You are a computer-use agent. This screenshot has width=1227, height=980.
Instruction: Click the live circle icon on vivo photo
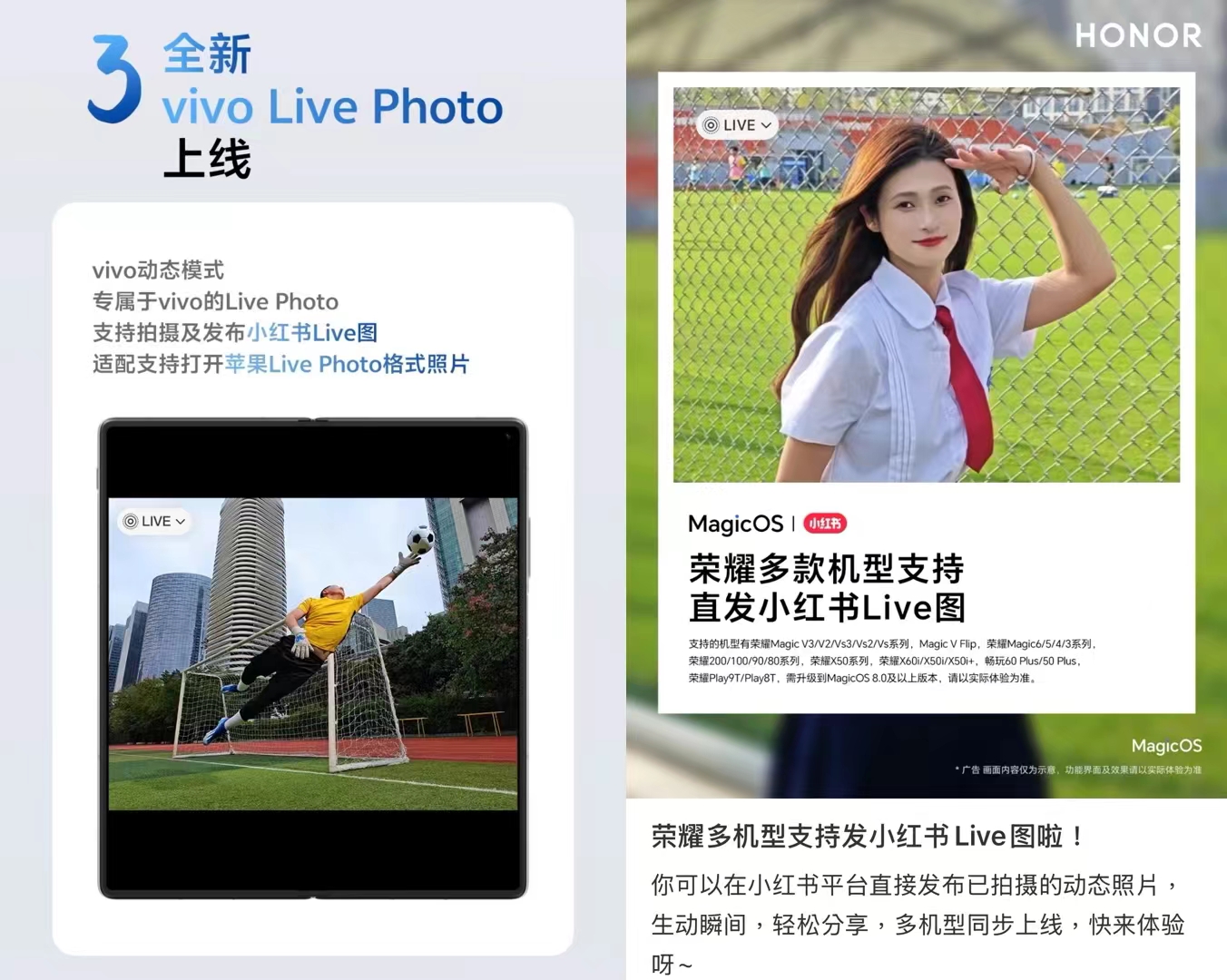[x=131, y=521]
